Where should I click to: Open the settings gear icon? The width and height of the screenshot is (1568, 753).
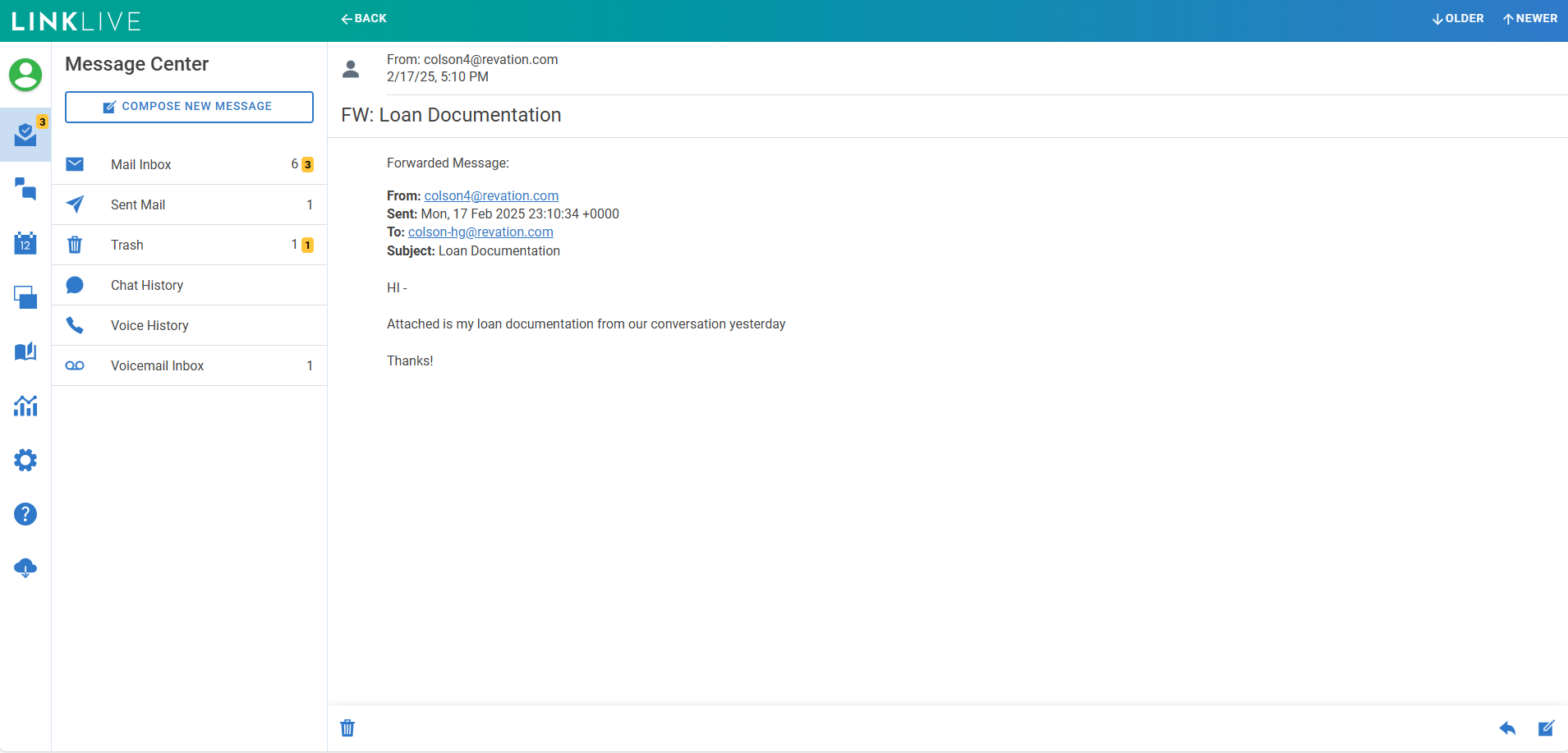pyautogui.click(x=25, y=460)
